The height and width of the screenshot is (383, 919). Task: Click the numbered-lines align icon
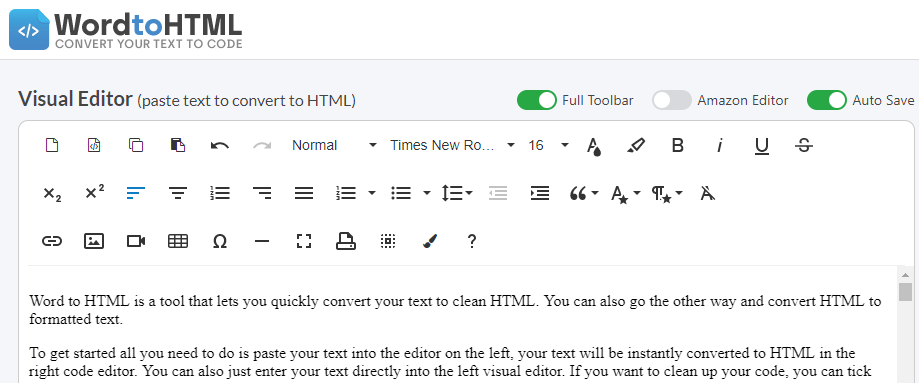[220, 193]
